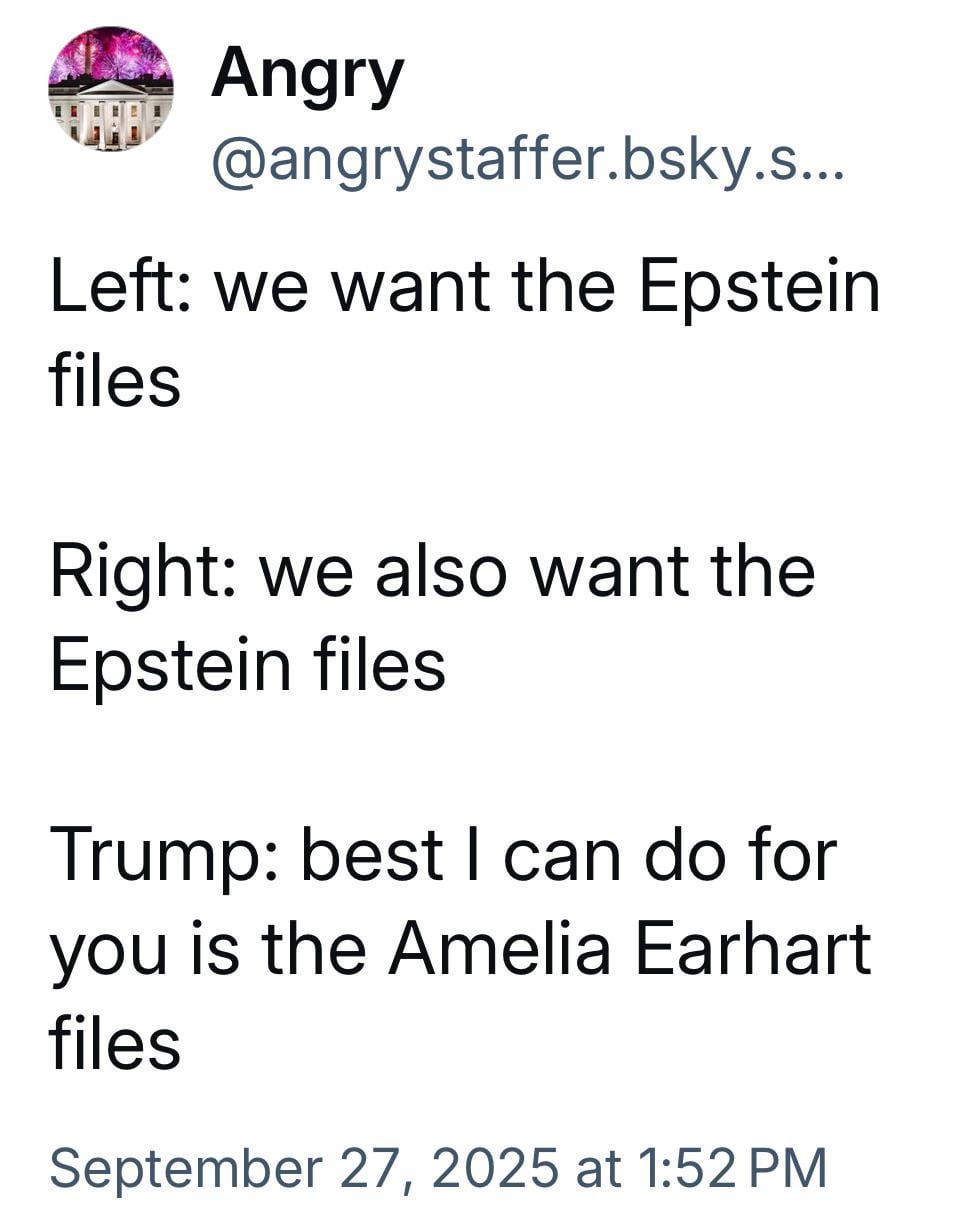Click the name Amelia in the post
Image resolution: width=960 pixels, height=1212 pixels.
(x=499, y=949)
